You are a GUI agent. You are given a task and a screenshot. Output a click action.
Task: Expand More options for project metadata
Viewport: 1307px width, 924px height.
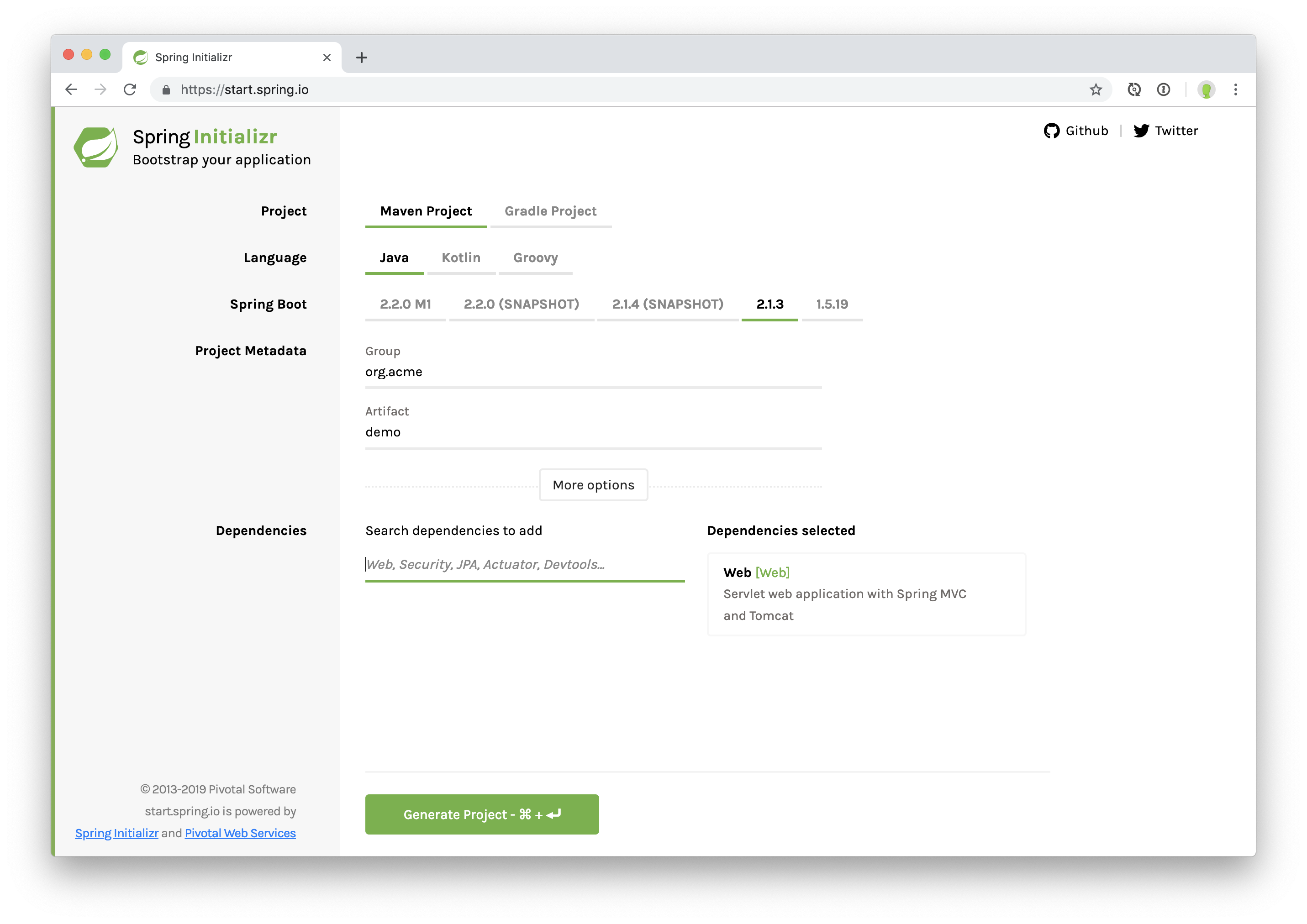593,485
